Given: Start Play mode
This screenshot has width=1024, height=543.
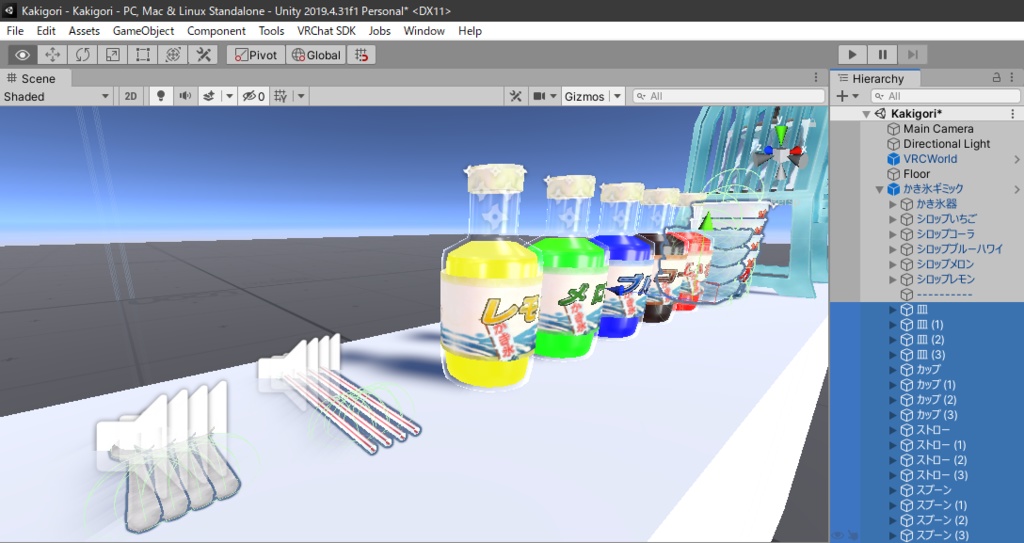Looking at the screenshot, I should pos(852,55).
